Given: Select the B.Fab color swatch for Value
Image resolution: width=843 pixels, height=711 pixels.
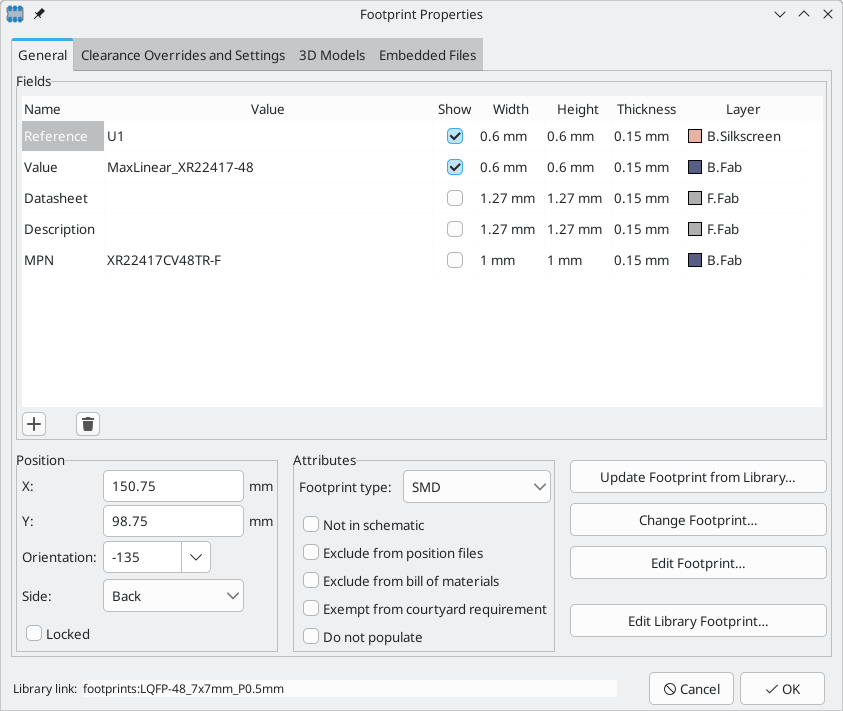Looking at the screenshot, I should pyautogui.click(x=696, y=168).
